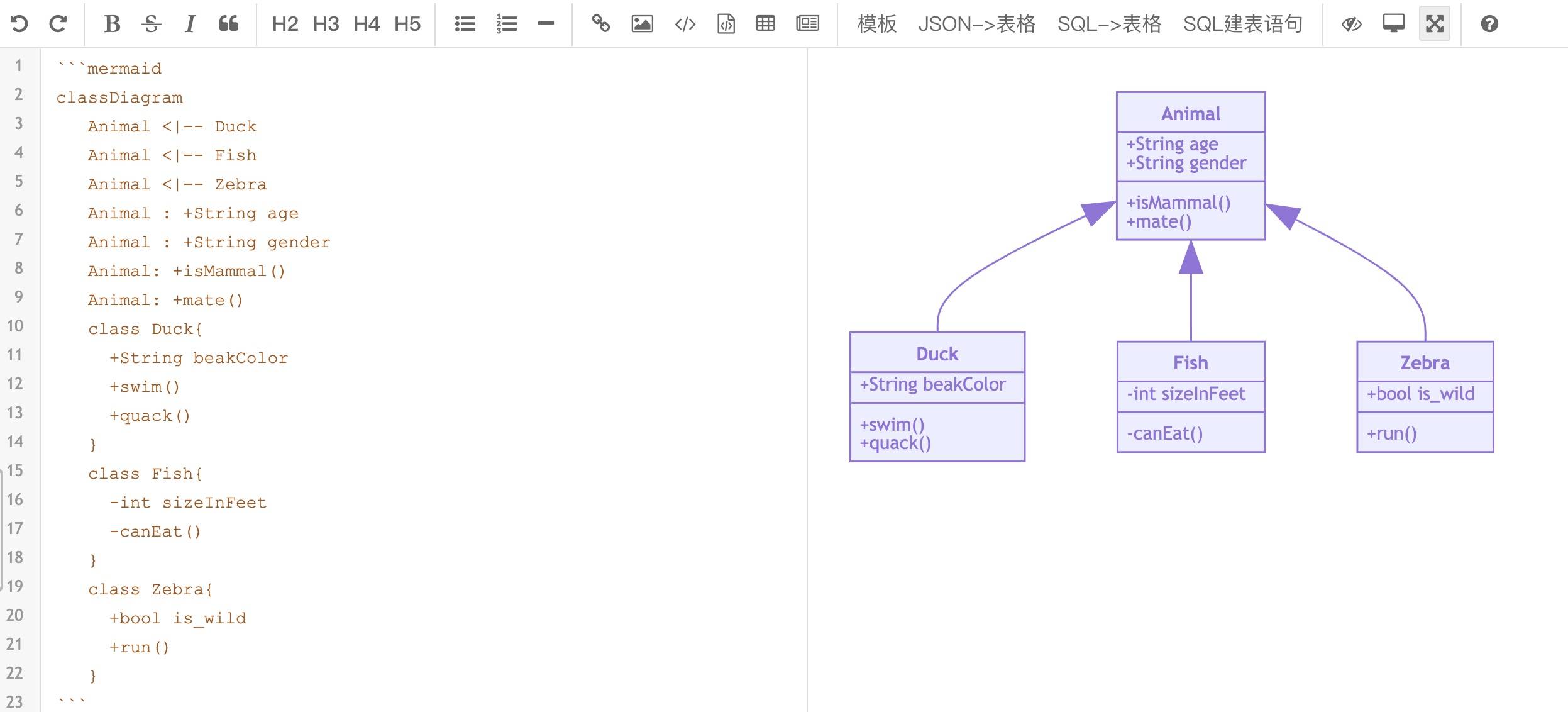
Task: Click the JSON->表格 converter button
Action: [x=977, y=24]
